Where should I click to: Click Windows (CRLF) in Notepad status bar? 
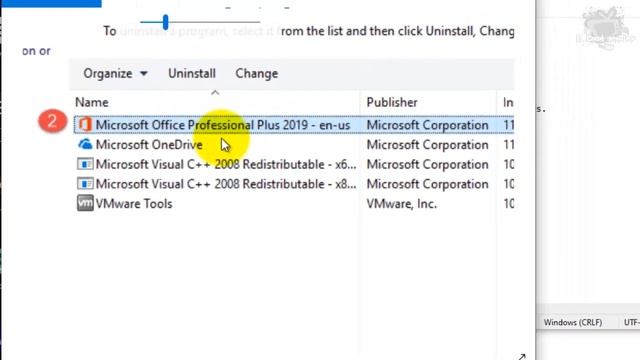point(573,322)
